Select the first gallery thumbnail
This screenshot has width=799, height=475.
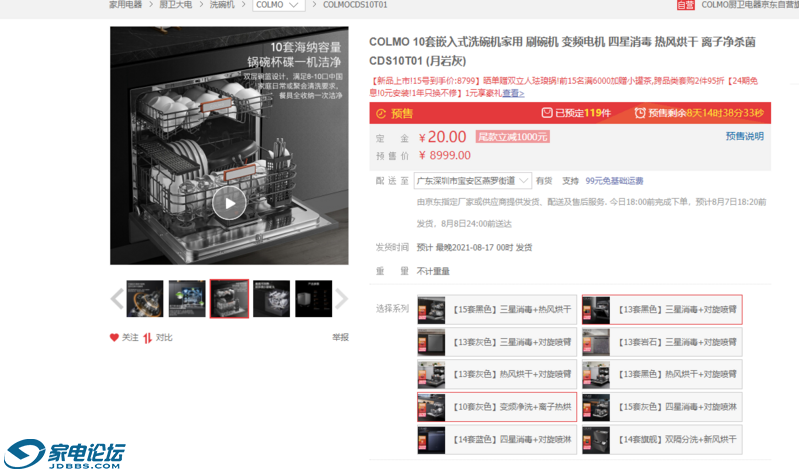[x=144, y=298]
